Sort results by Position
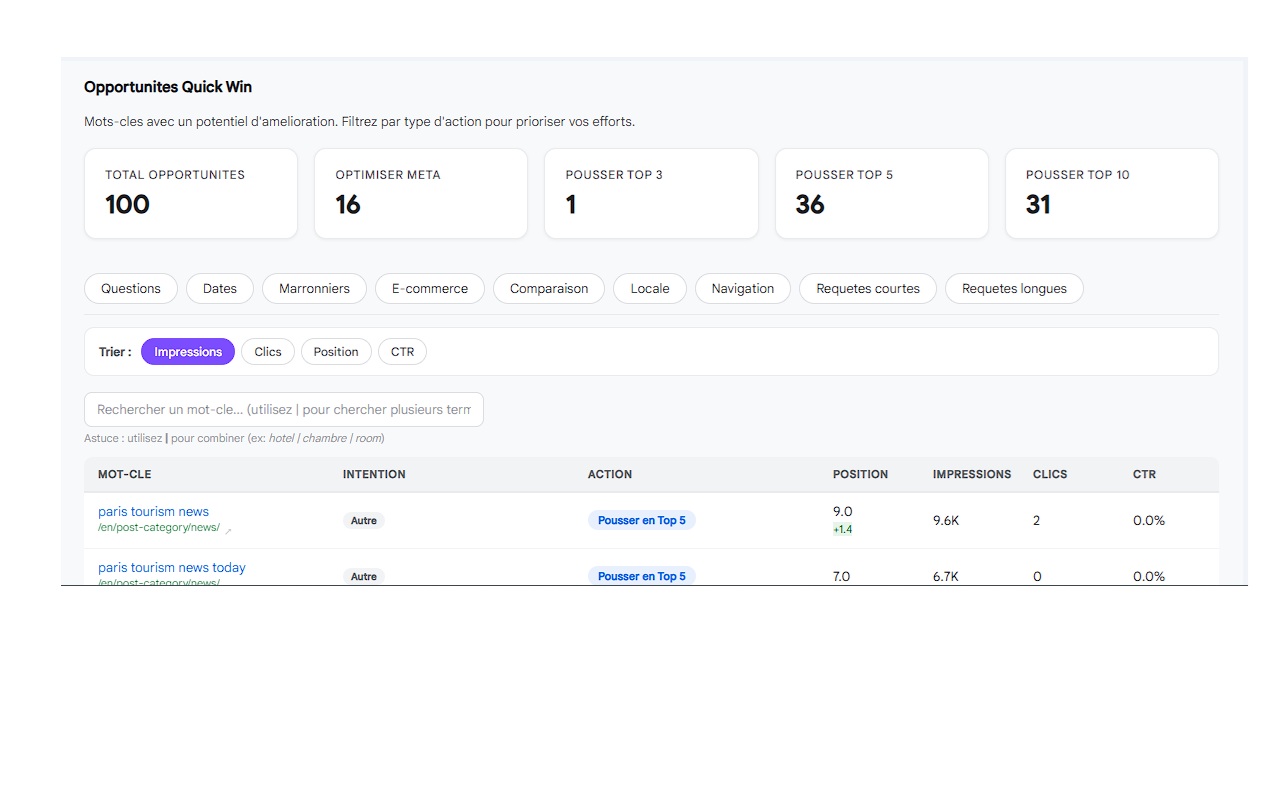1280x800 pixels. (336, 351)
